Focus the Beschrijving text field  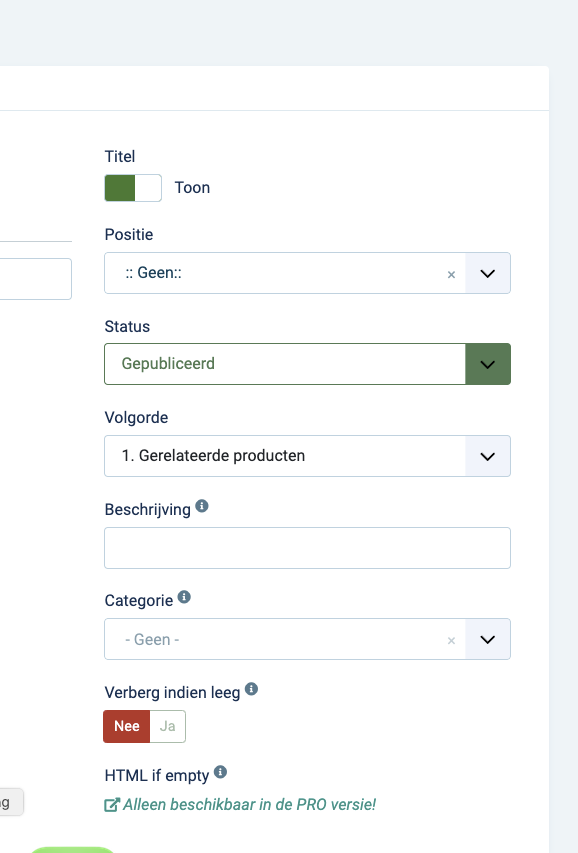[x=308, y=548]
